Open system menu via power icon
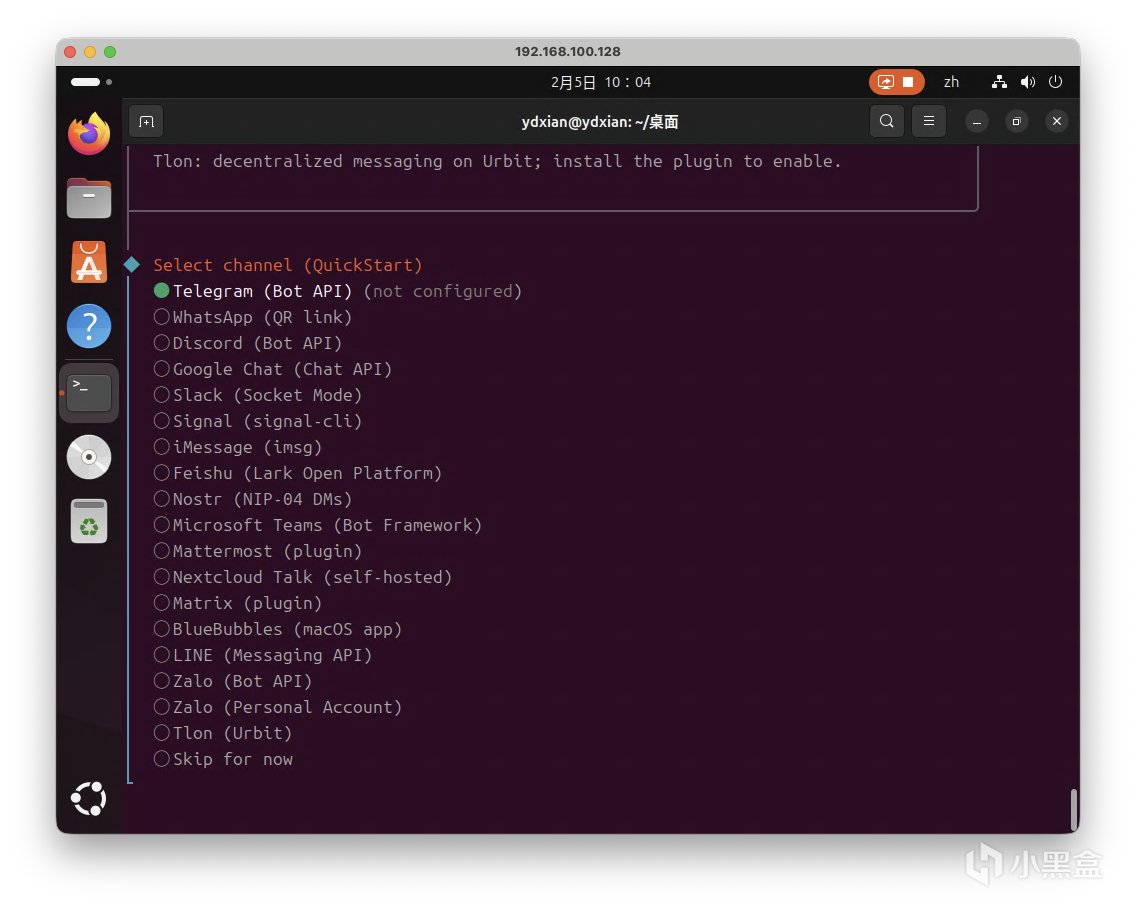 1055,82
